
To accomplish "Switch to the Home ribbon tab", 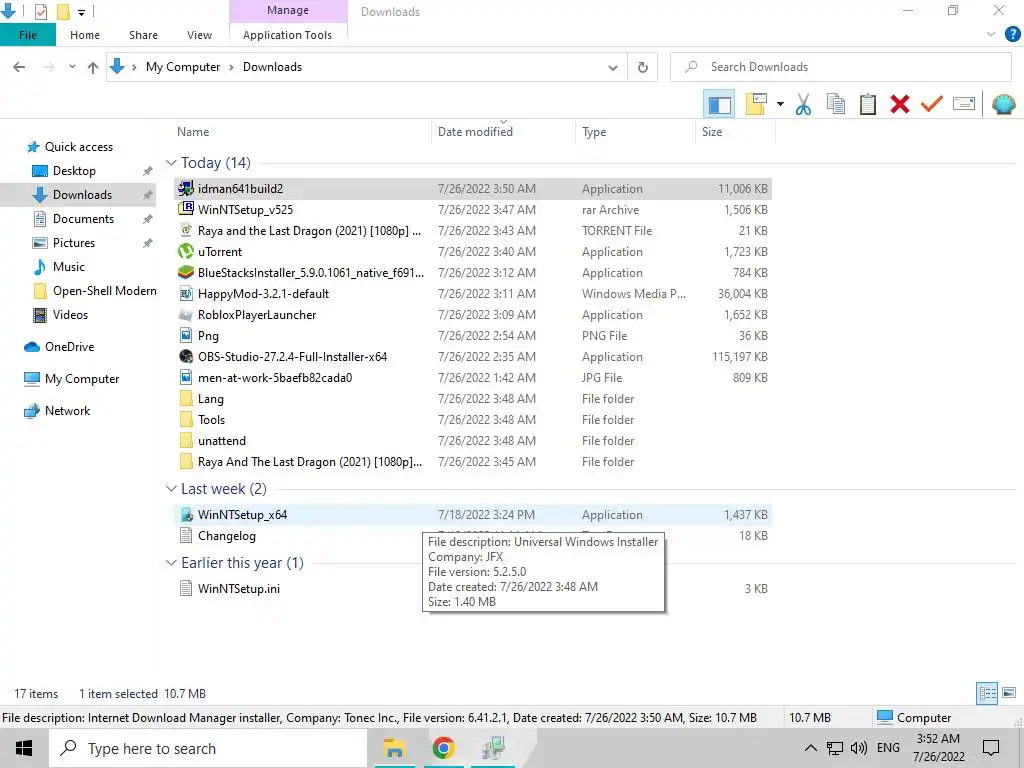I will 85,35.
